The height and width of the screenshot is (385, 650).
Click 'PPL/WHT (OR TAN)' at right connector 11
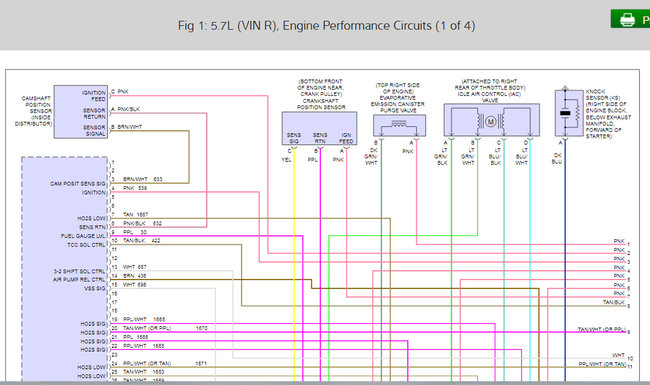tap(602, 364)
